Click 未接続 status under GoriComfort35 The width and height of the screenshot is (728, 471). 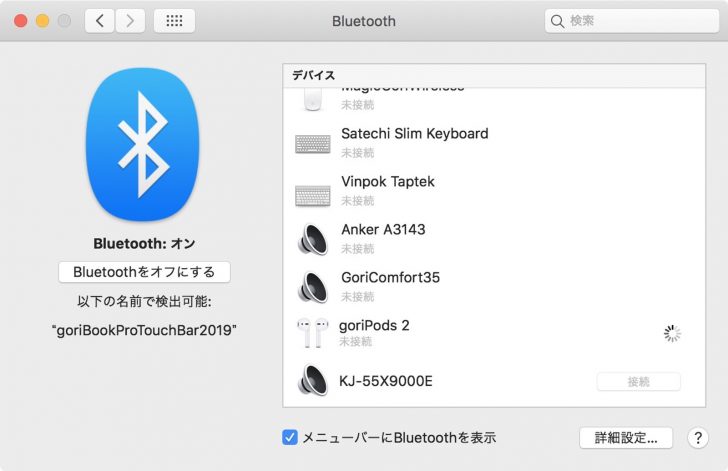coord(358,297)
